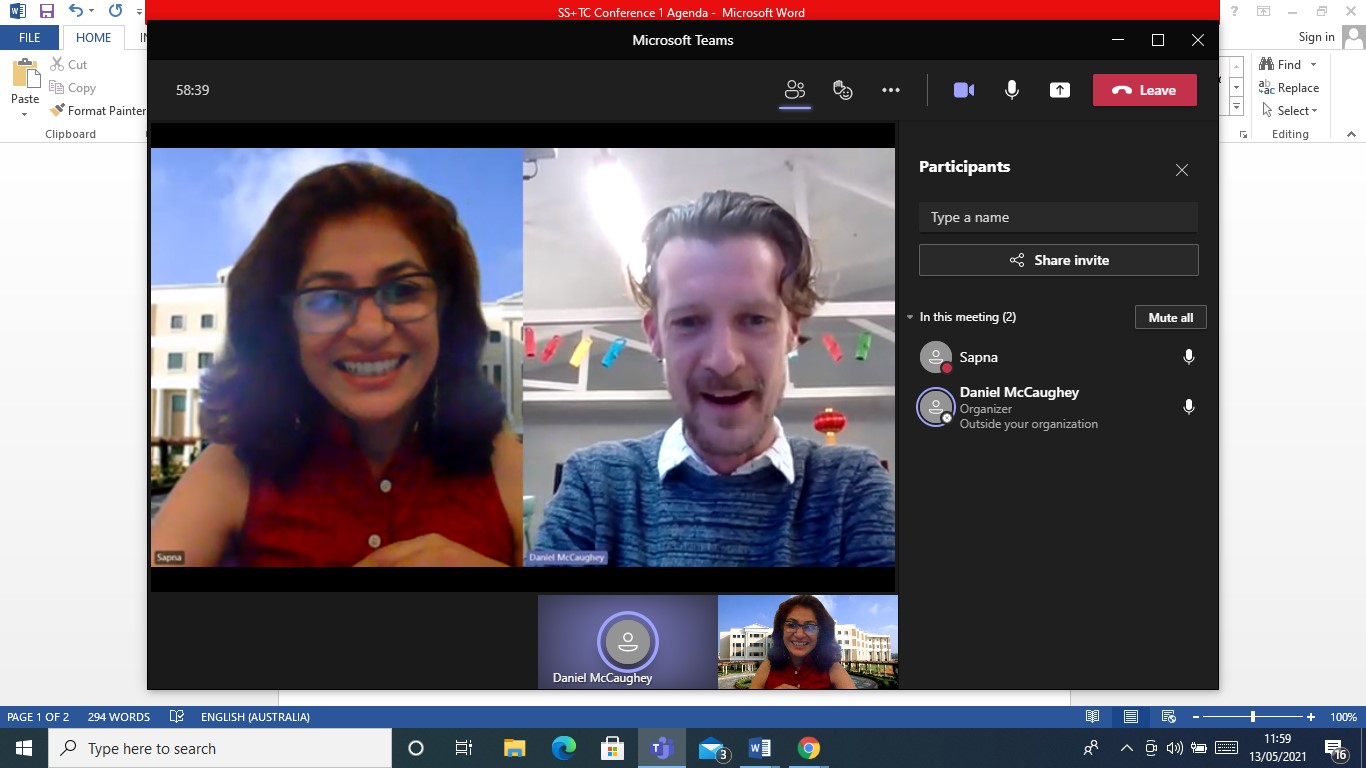1366x768 pixels.
Task: Click Sapna's avatar in participants list
Action: [936, 357]
